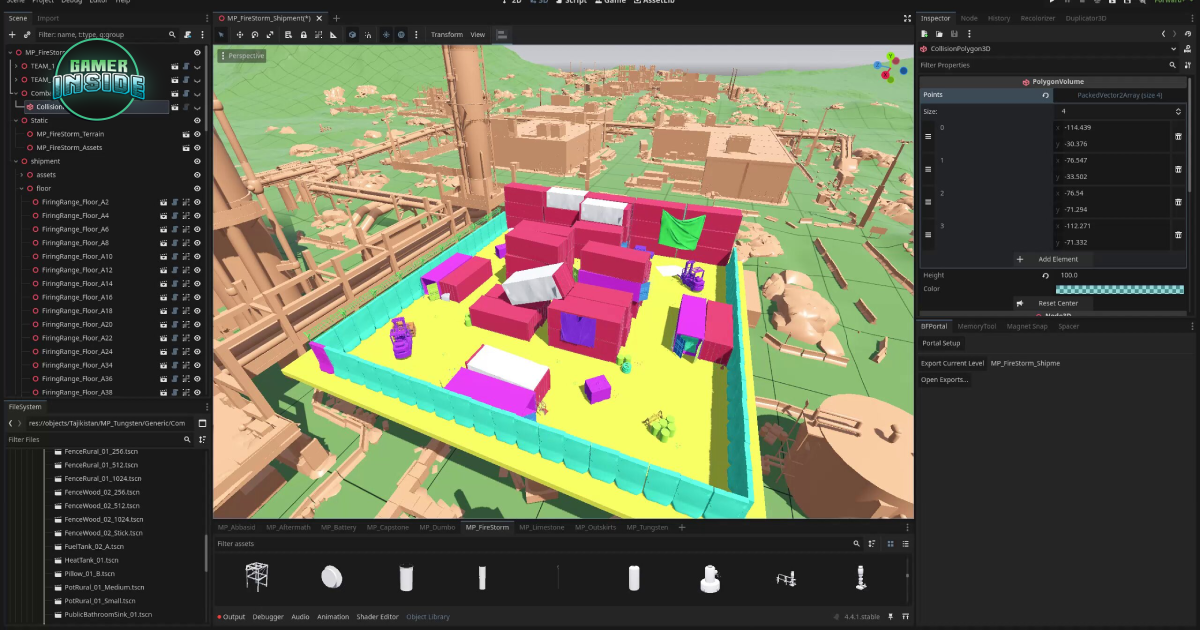1200x630 pixels.
Task: Open the MP_Limestone asset library tab
Action: (x=541, y=527)
